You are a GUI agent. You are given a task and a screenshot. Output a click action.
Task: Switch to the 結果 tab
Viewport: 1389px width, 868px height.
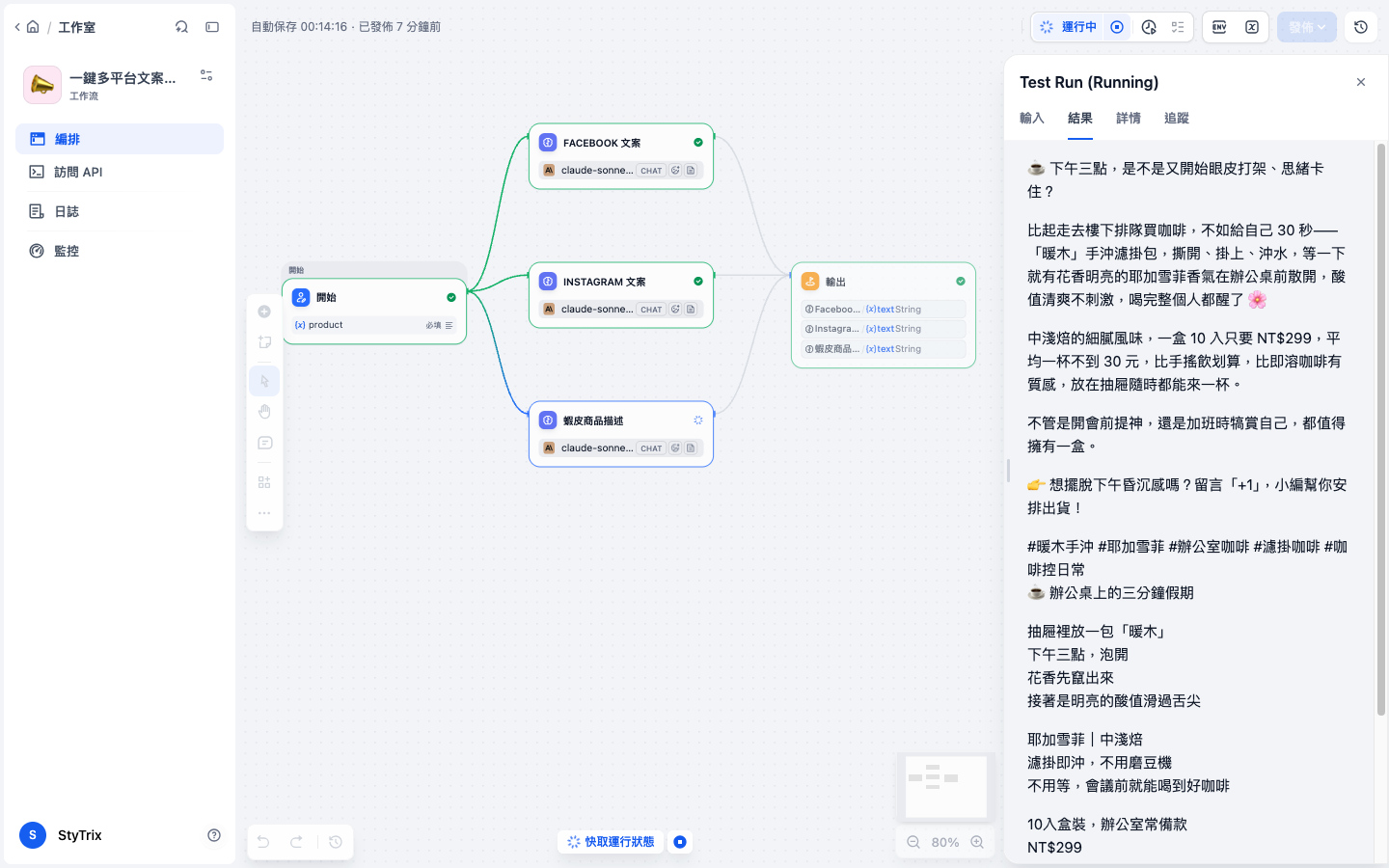[1080, 118]
